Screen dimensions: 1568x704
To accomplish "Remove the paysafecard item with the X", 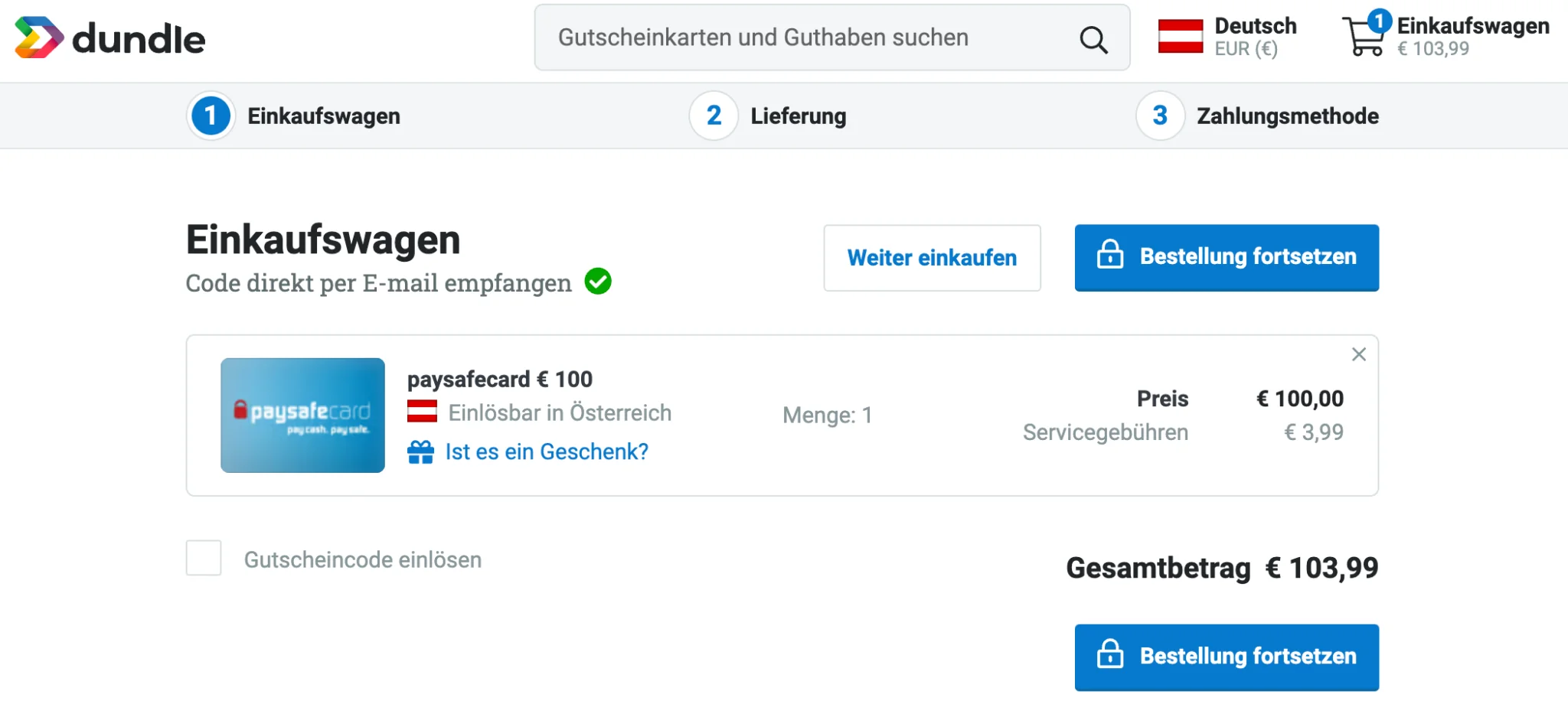I will pos(1359,354).
